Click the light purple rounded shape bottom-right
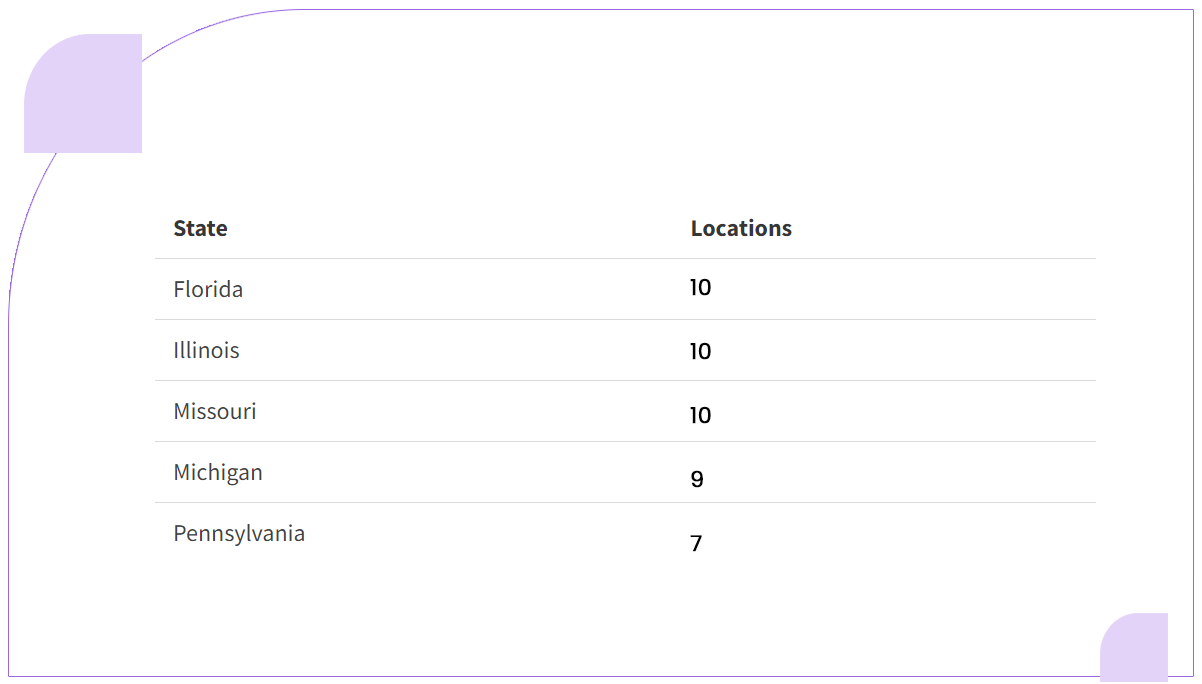The height and width of the screenshot is (684, 1202). (x=1134, y=648)
